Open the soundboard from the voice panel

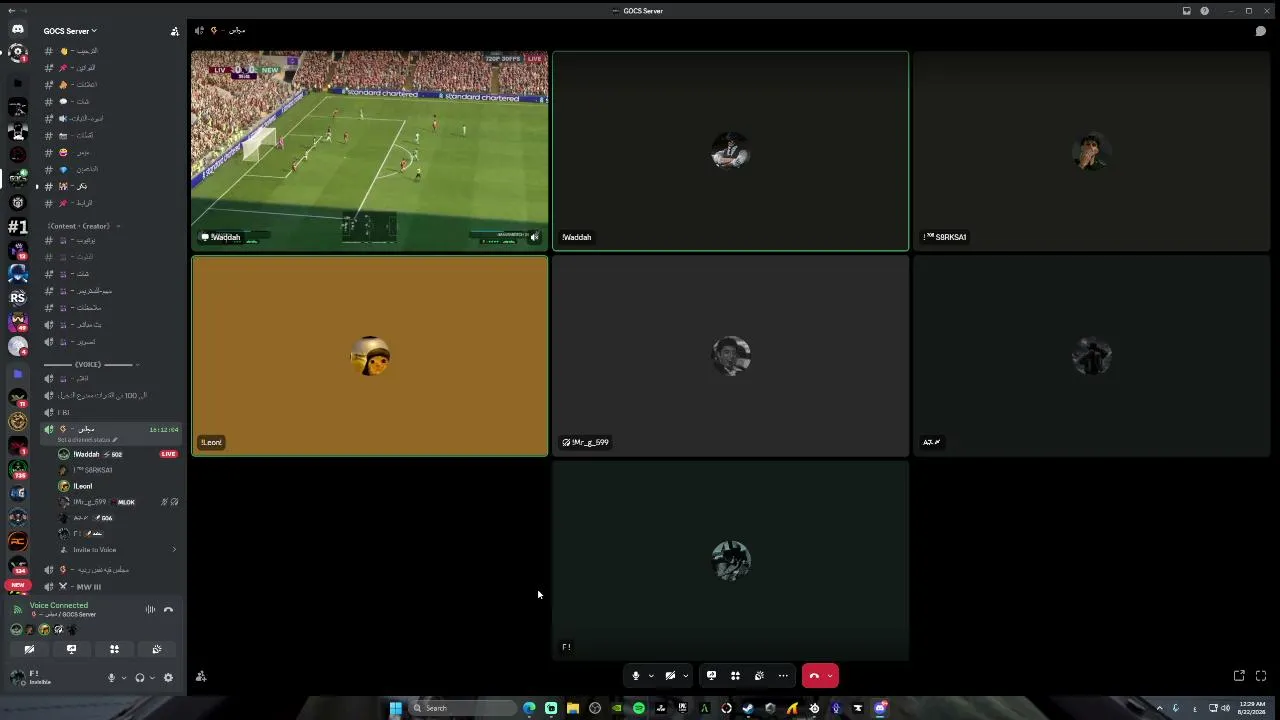(157, 649)
